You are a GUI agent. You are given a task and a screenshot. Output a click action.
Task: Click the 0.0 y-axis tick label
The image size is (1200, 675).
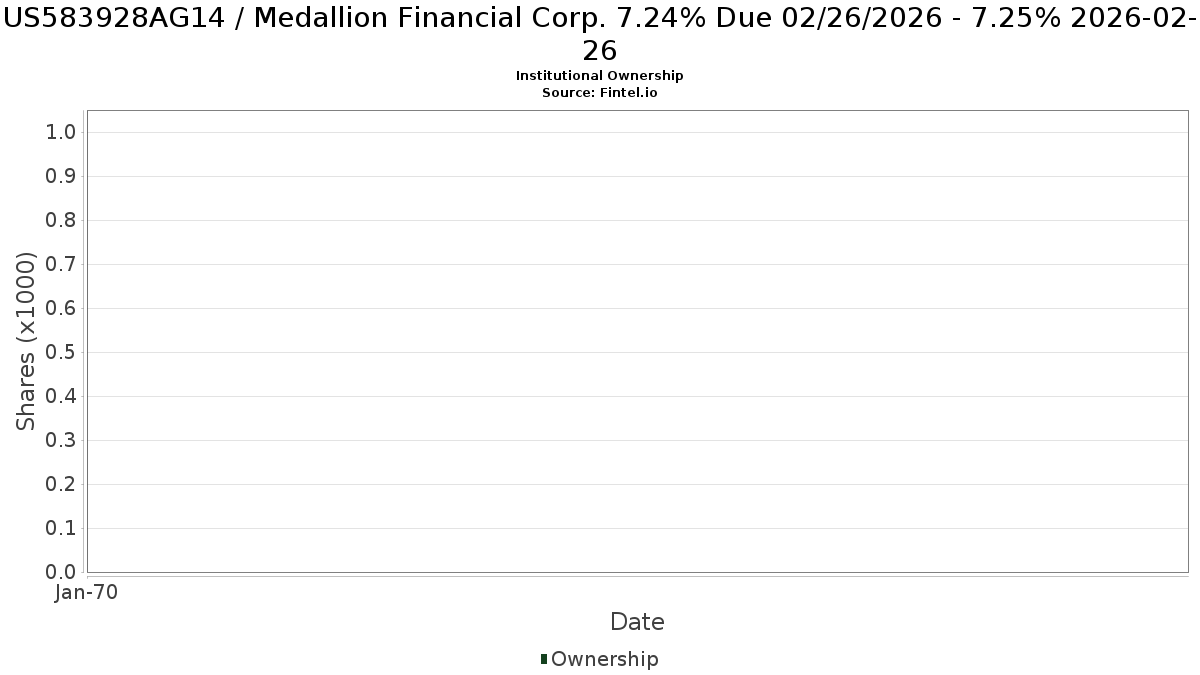[62, 572]
